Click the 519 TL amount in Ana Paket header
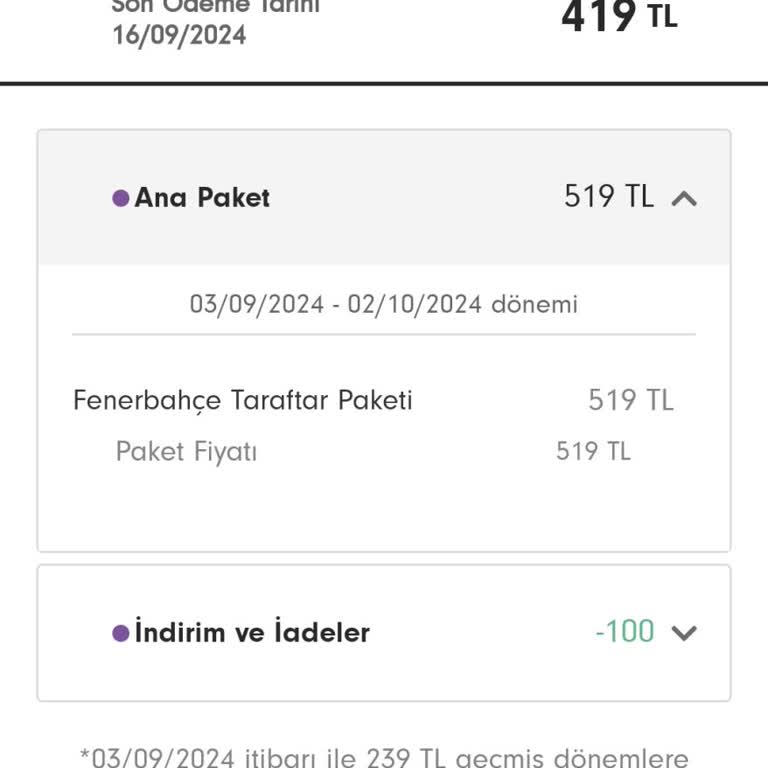 pyautogui.click(x=608, y=196)
